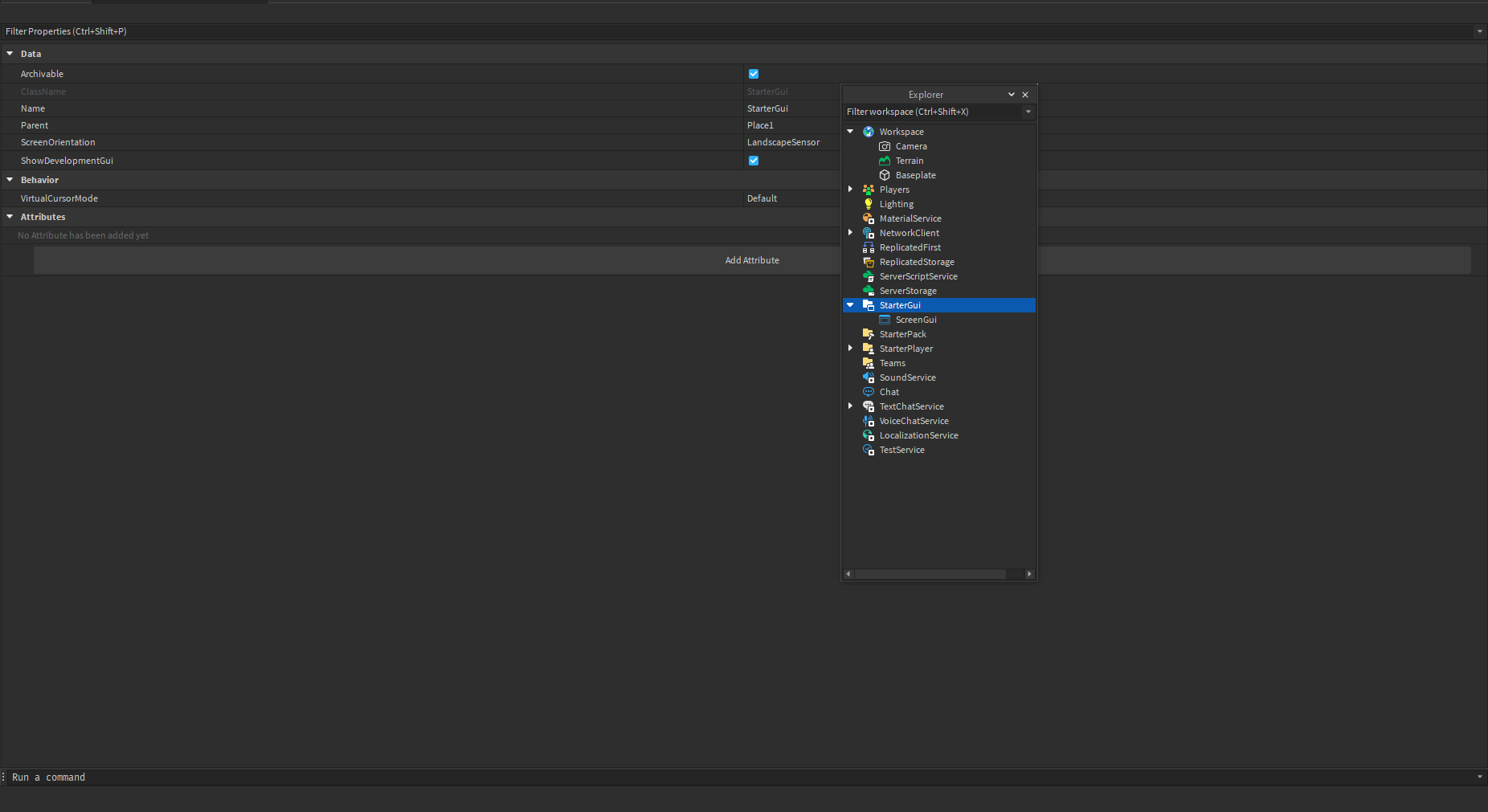
Task: Click the Camera icon in Explorer
Action: 885,146
